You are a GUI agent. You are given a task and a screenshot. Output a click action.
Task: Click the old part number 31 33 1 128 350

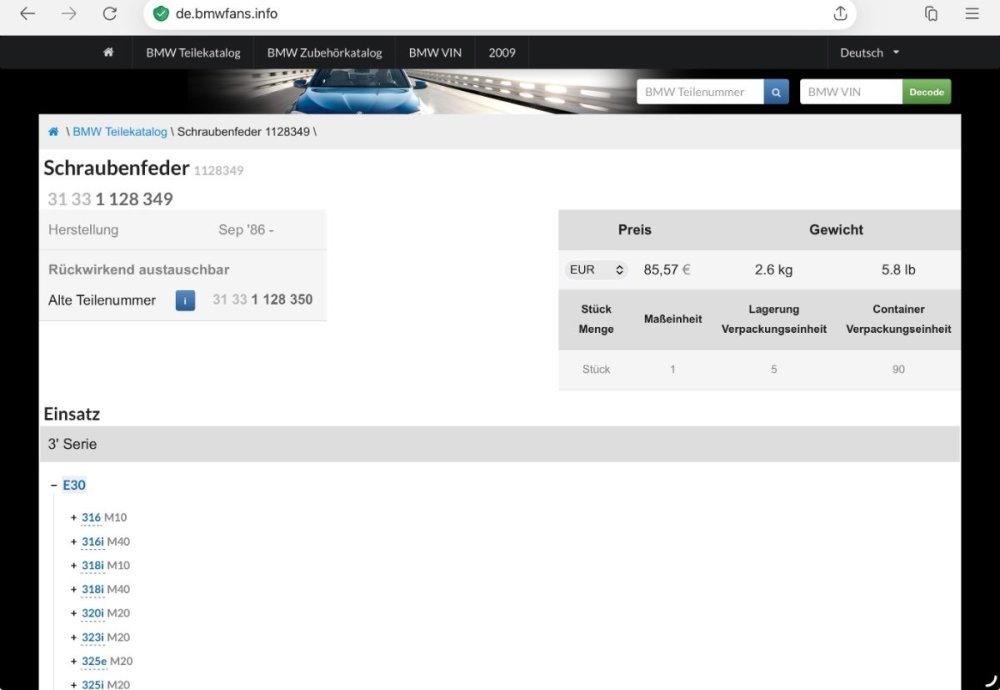(263, 300)
